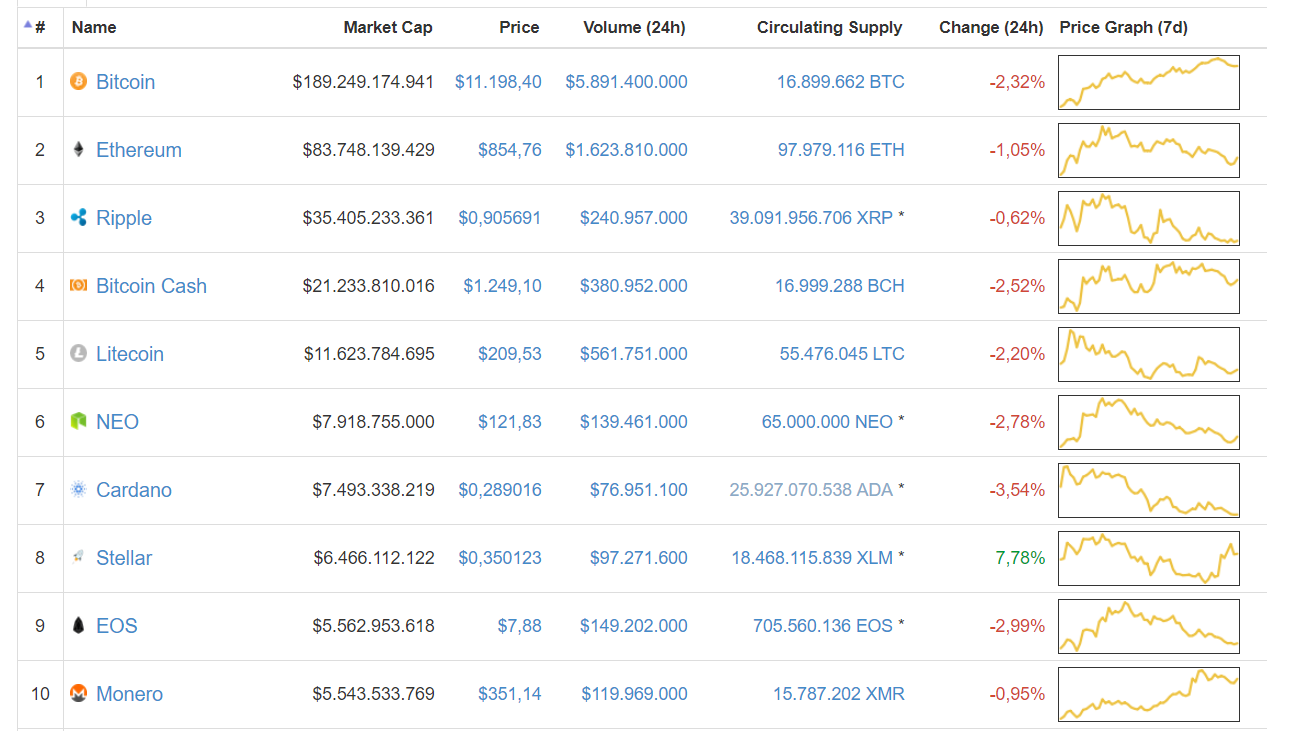Click the Ripple logo icon

pyautogui.click(x=77, y=218)
